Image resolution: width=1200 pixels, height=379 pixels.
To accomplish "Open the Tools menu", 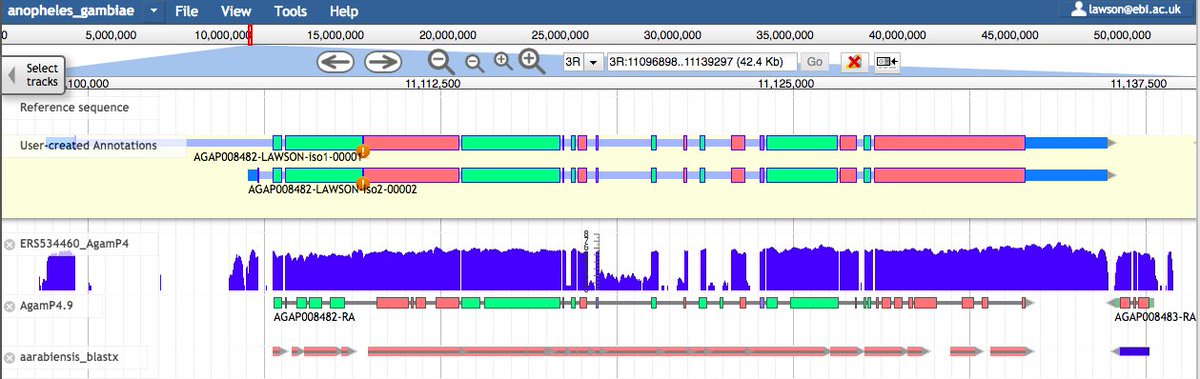I will pyautogui.click(x=290, y=12).
